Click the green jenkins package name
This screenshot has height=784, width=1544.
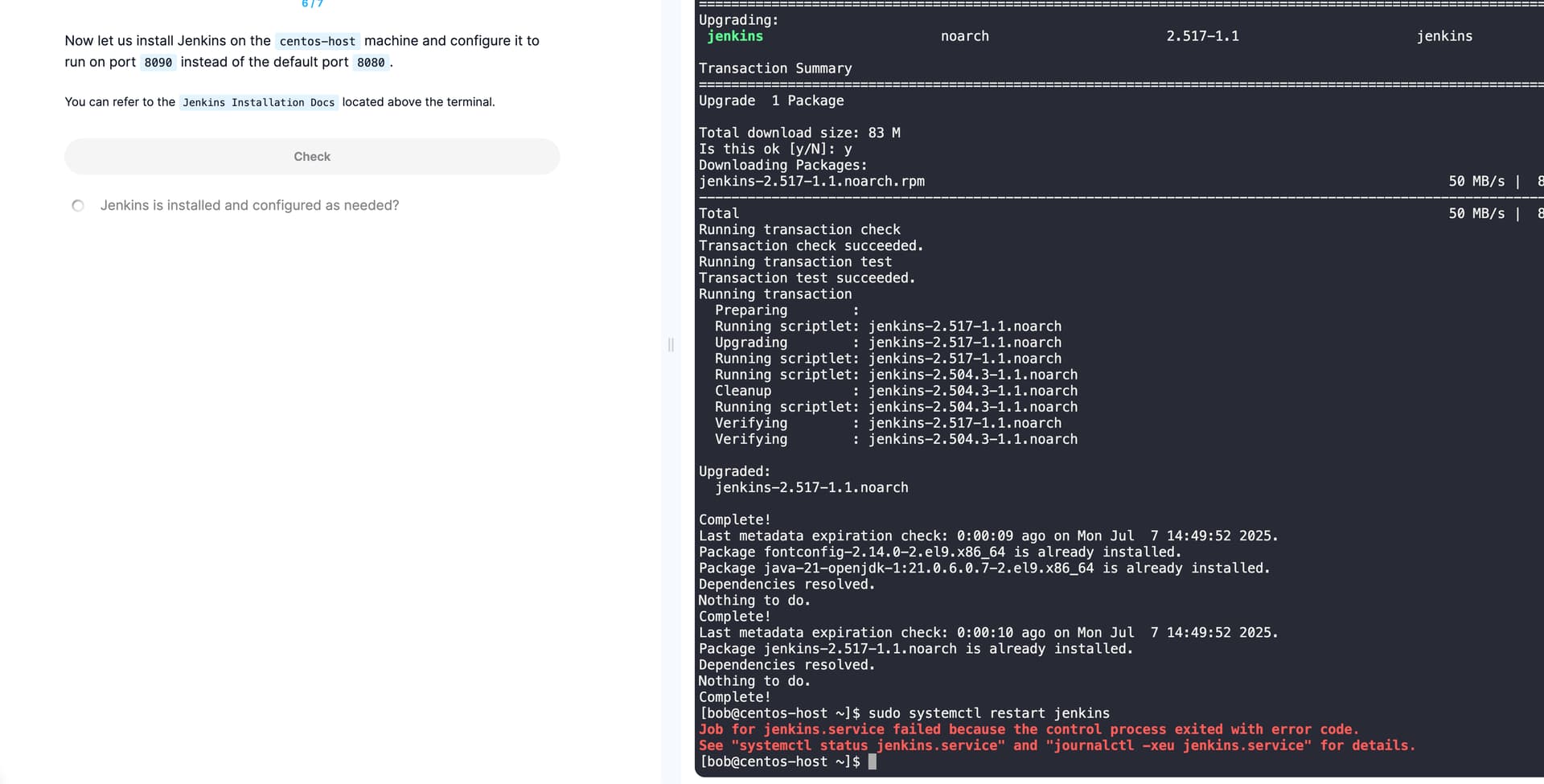point(735,36)
